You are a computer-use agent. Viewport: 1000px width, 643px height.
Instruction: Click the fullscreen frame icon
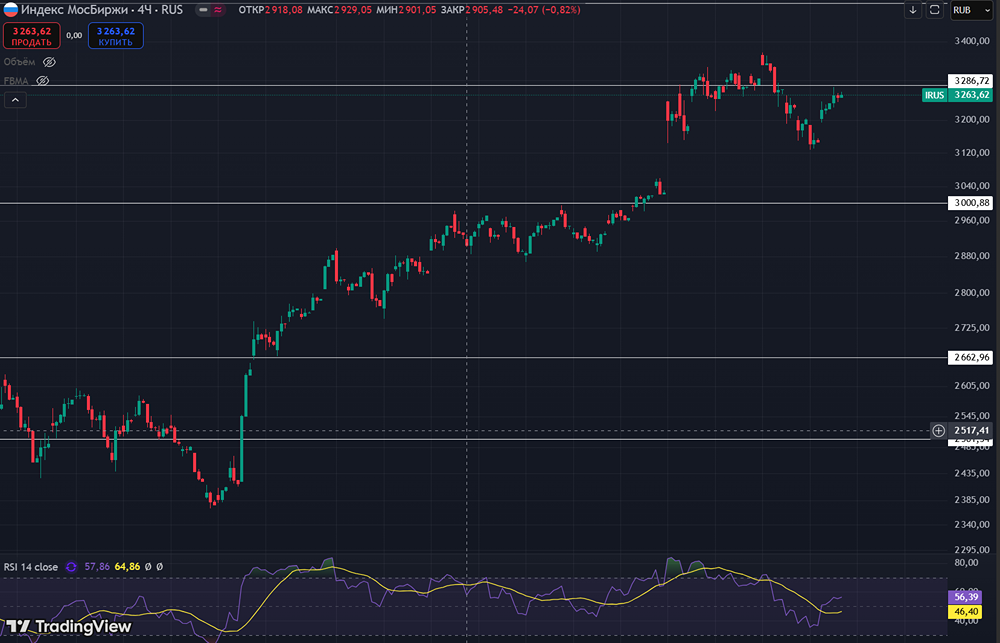(935, 10)
